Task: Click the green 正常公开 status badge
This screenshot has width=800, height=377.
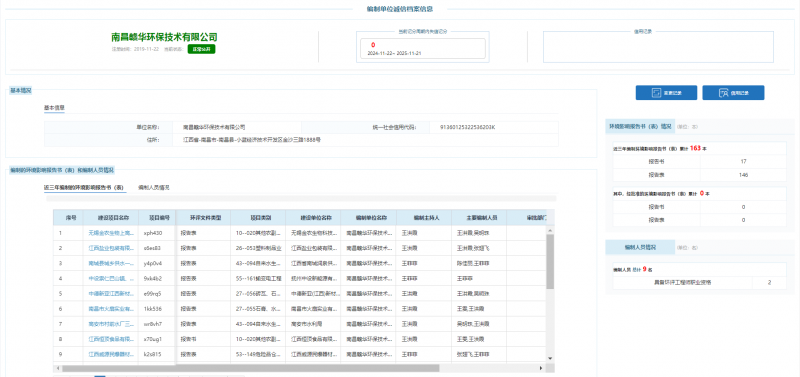Action: (x=201, y=49)
